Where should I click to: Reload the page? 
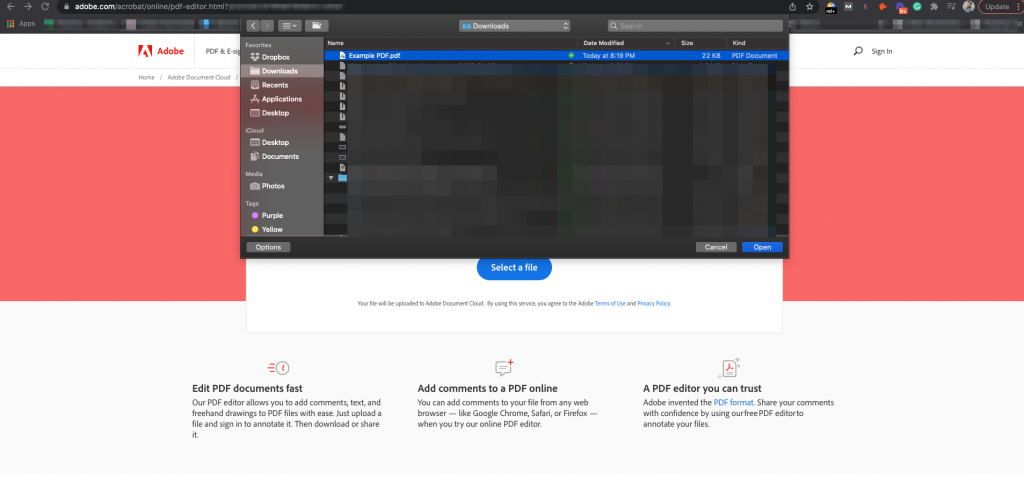tap(45, 7)
